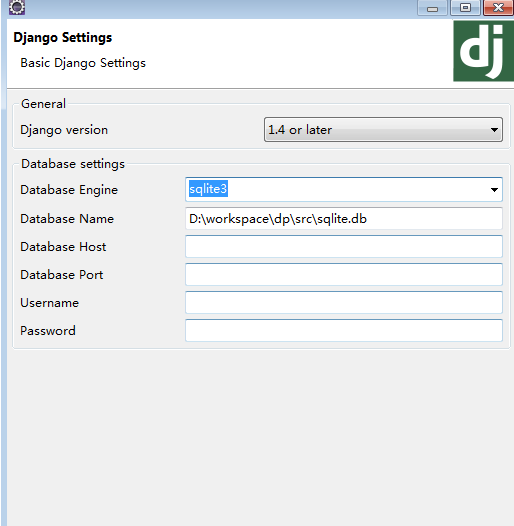514x526 pixels.
Task: Click the Basic Django Settings subtitle
Action: 83,63
